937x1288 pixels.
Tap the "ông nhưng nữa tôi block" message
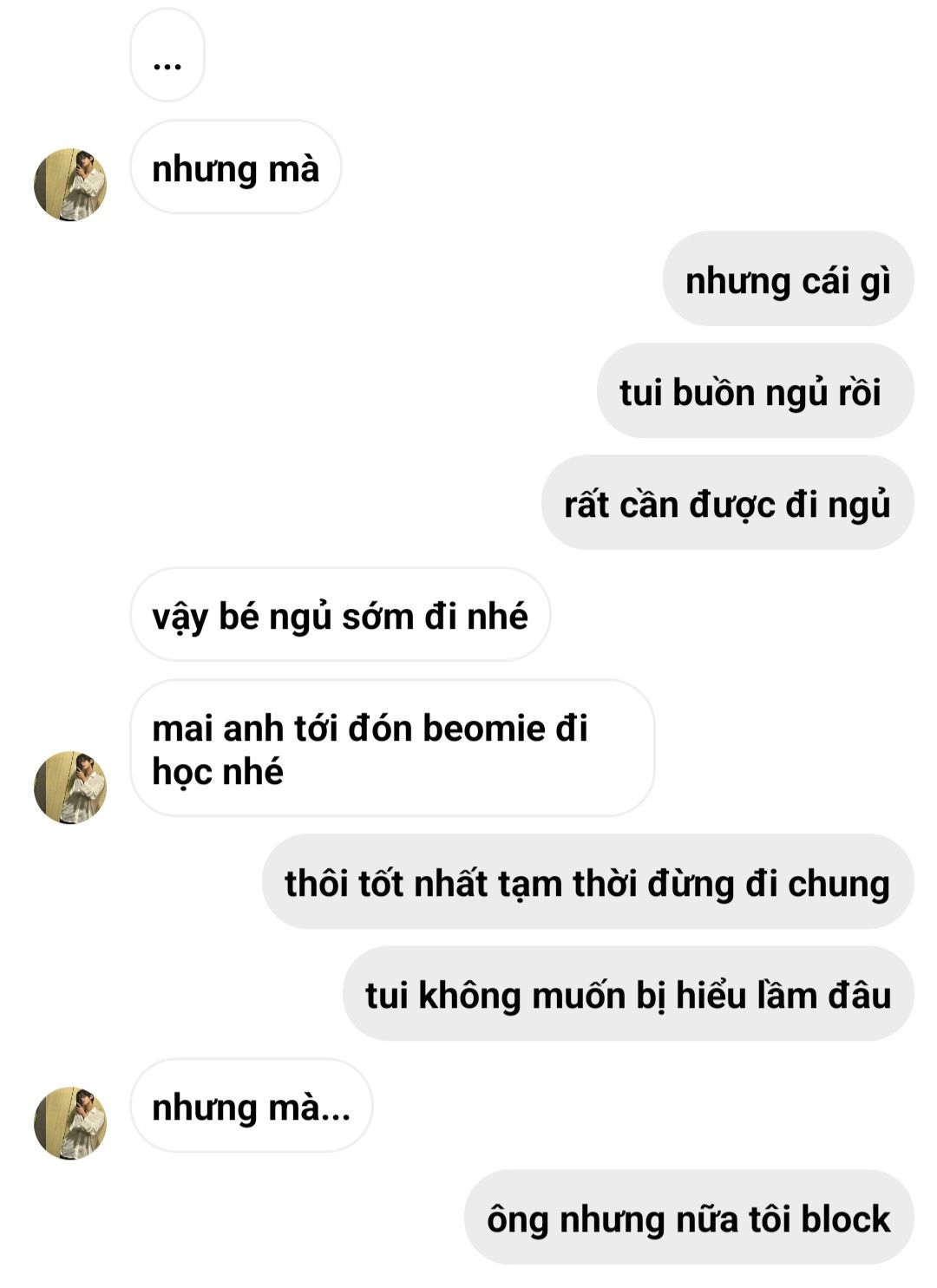pos(690,1218)
